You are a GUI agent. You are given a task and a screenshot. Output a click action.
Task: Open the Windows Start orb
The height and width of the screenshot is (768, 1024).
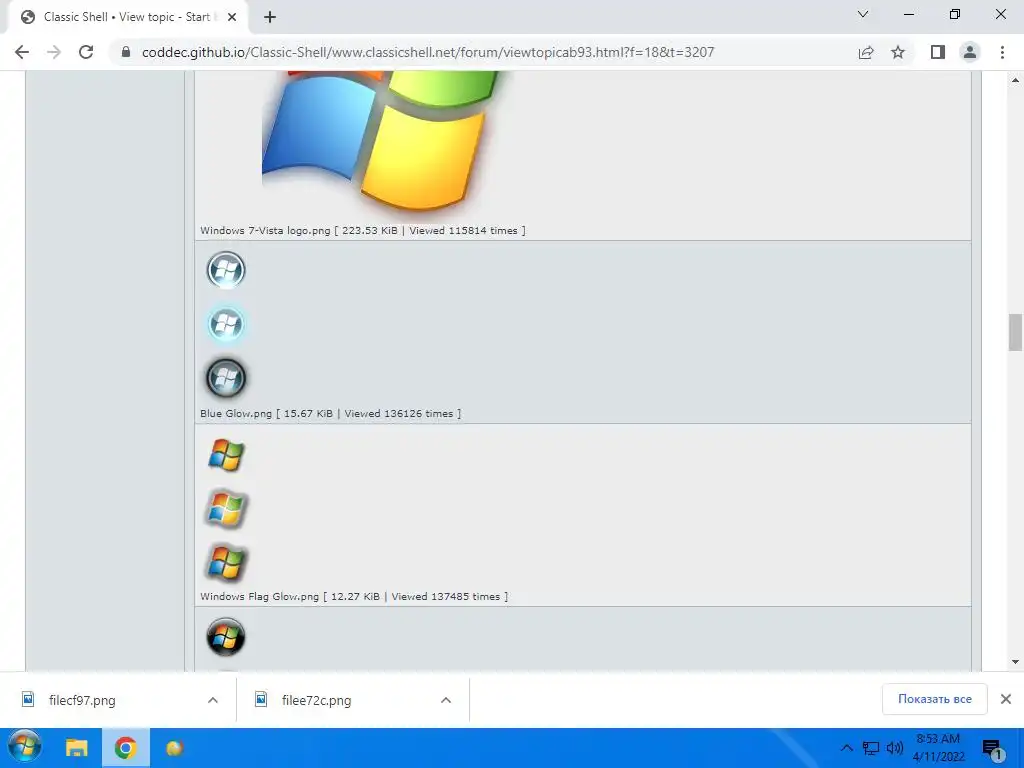[25, 748]
